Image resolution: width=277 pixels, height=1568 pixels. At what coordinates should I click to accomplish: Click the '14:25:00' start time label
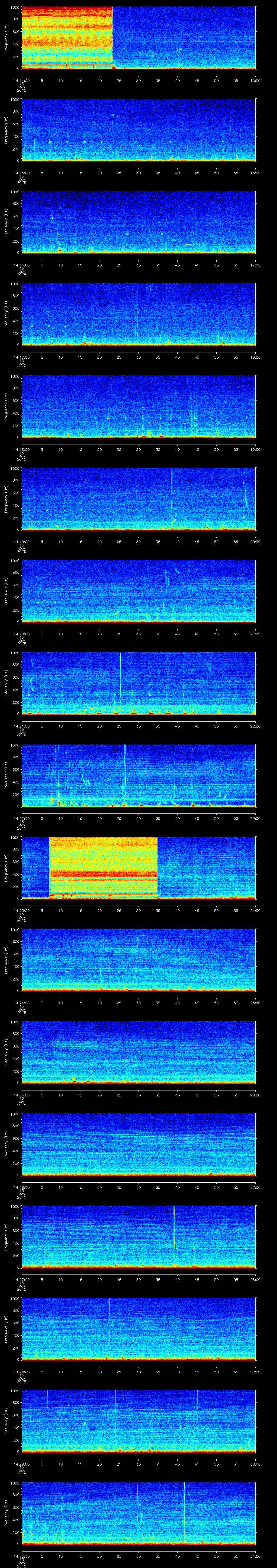click(21, 1095)
